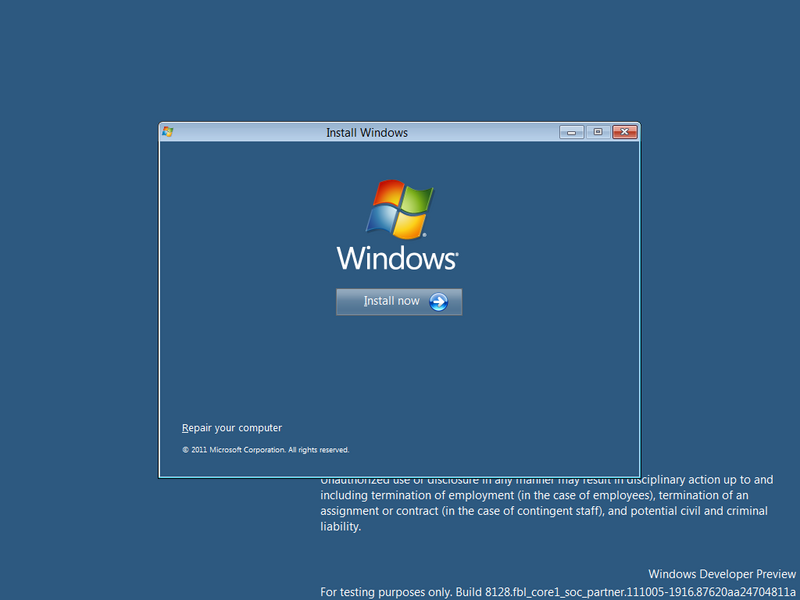Click the Install Windows title text

tap(367, 133)
